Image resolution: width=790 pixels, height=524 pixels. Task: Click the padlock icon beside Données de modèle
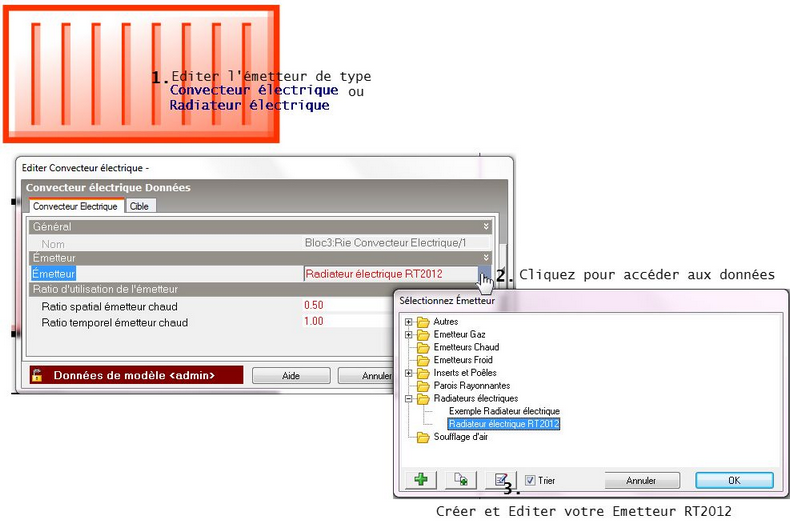37,375
